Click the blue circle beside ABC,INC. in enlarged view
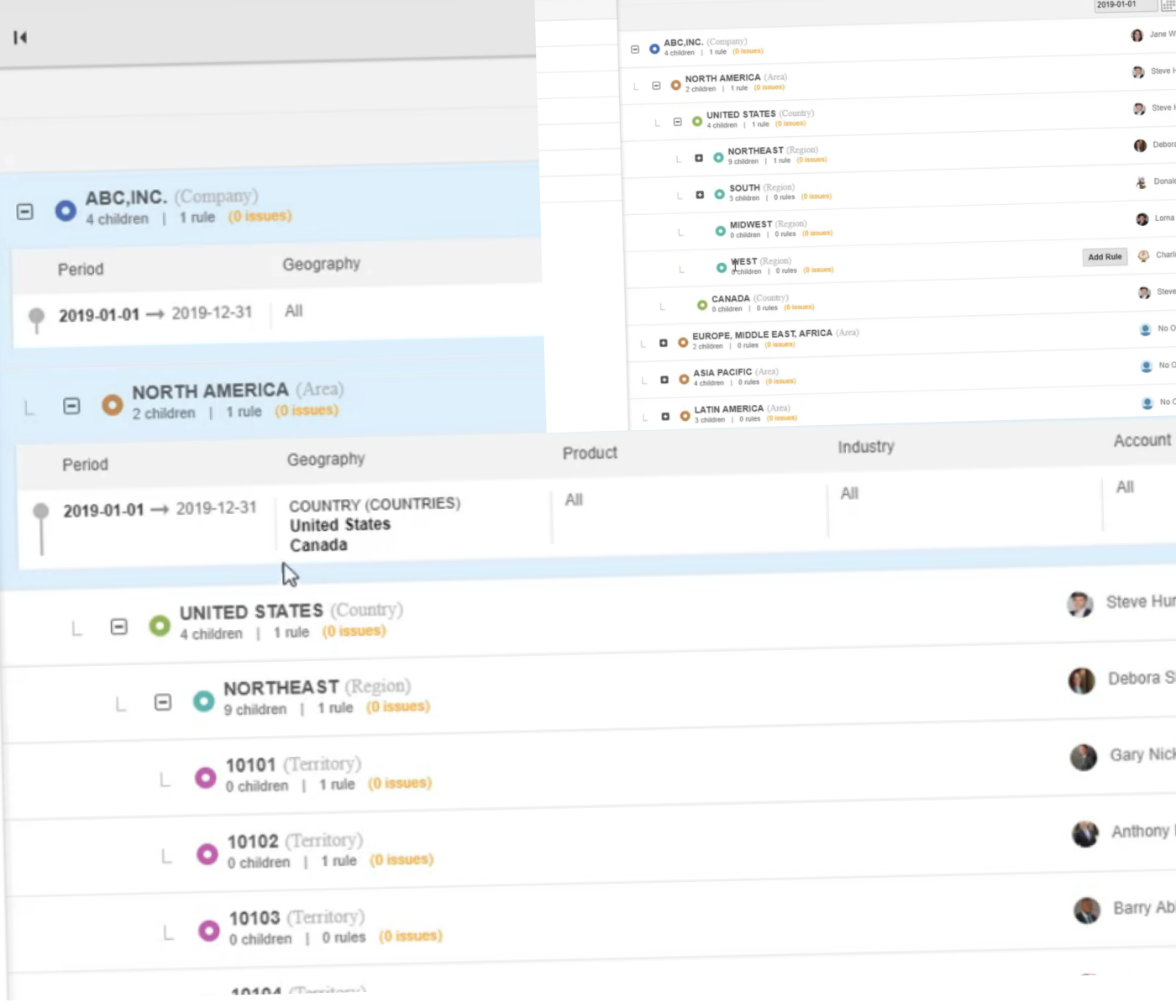 [x=66, y=211]
